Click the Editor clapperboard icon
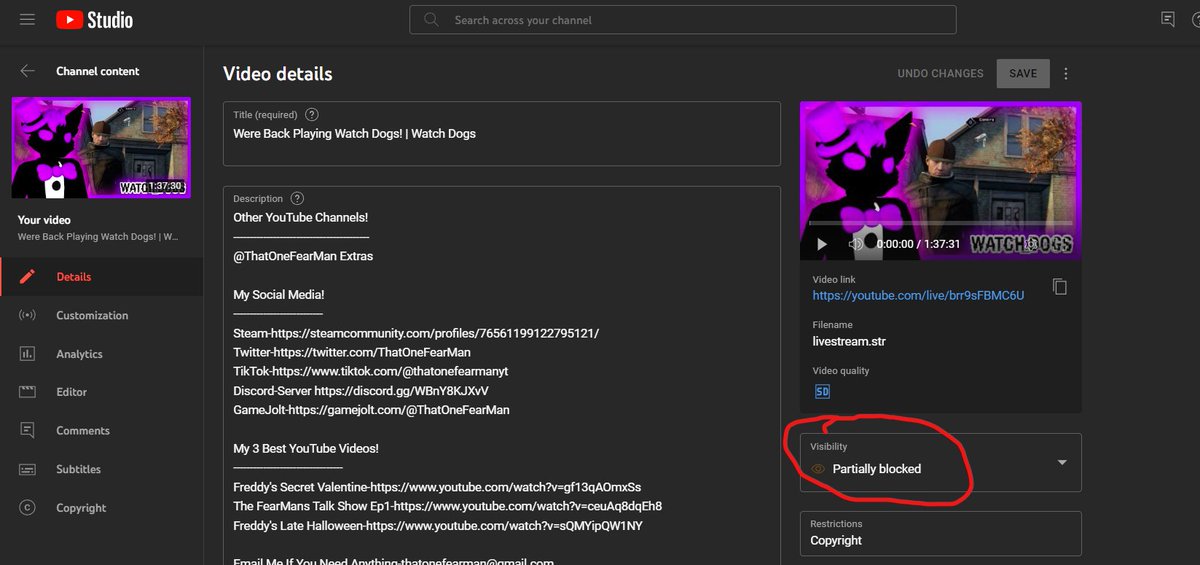Image resolution: width=1200 pixels, height=565 pixels. (x=28, y=392)
